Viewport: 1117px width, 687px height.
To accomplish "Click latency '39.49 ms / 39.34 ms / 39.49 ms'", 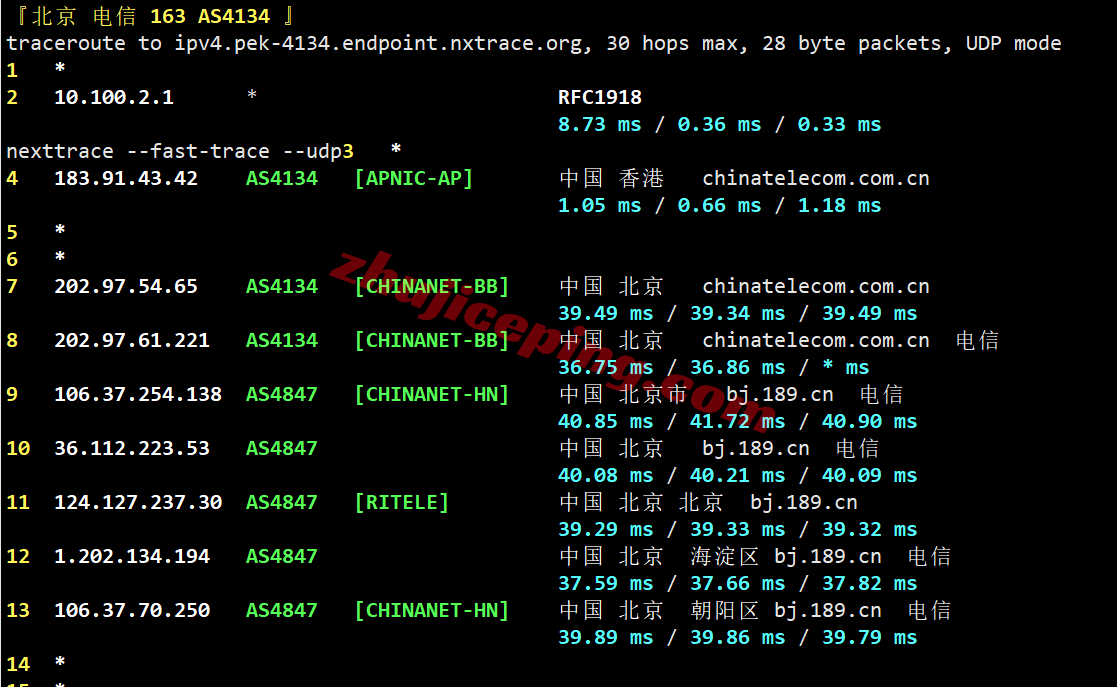I will (x=737, y=314).
